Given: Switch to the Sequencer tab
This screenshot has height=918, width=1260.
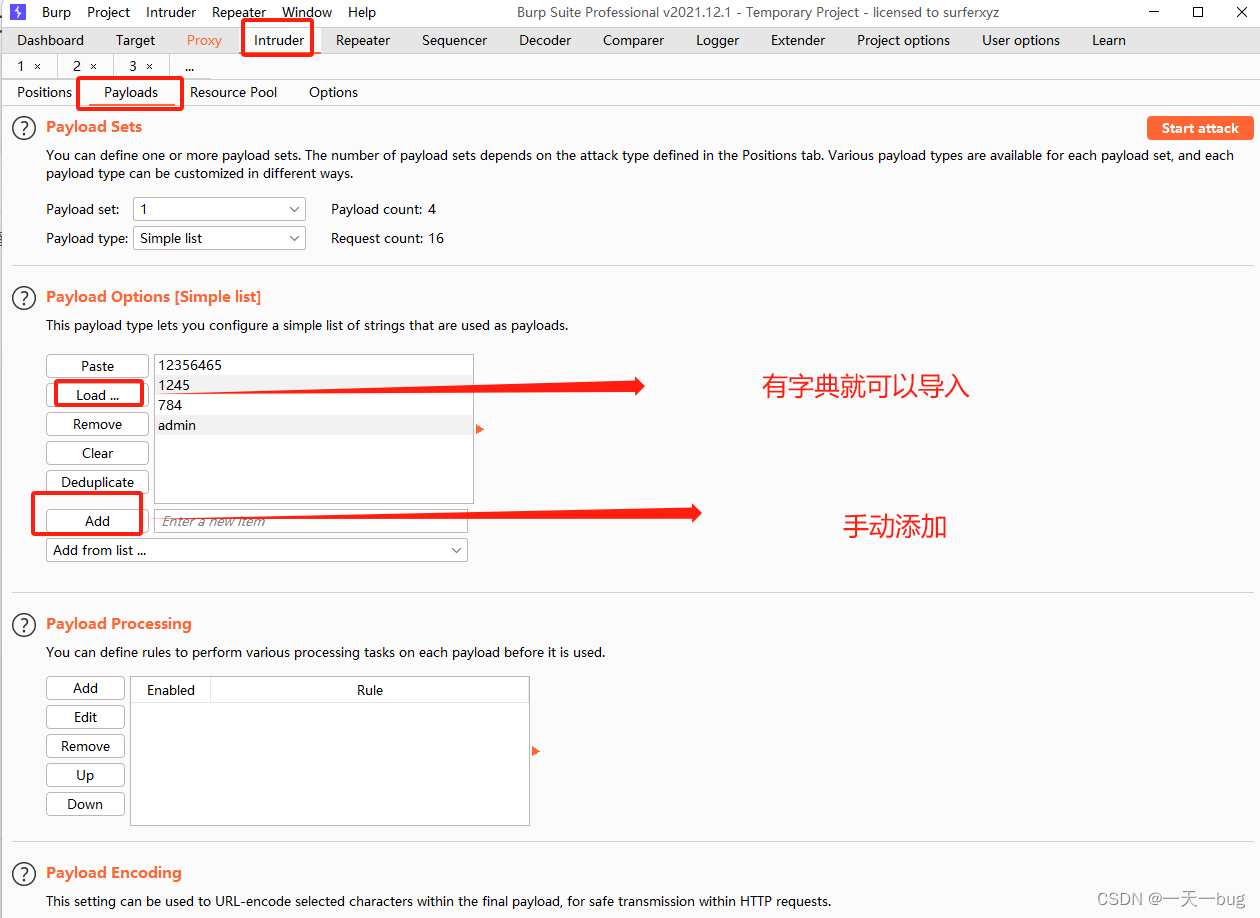Looking at the screenshot, I should [x=455, y=40].
